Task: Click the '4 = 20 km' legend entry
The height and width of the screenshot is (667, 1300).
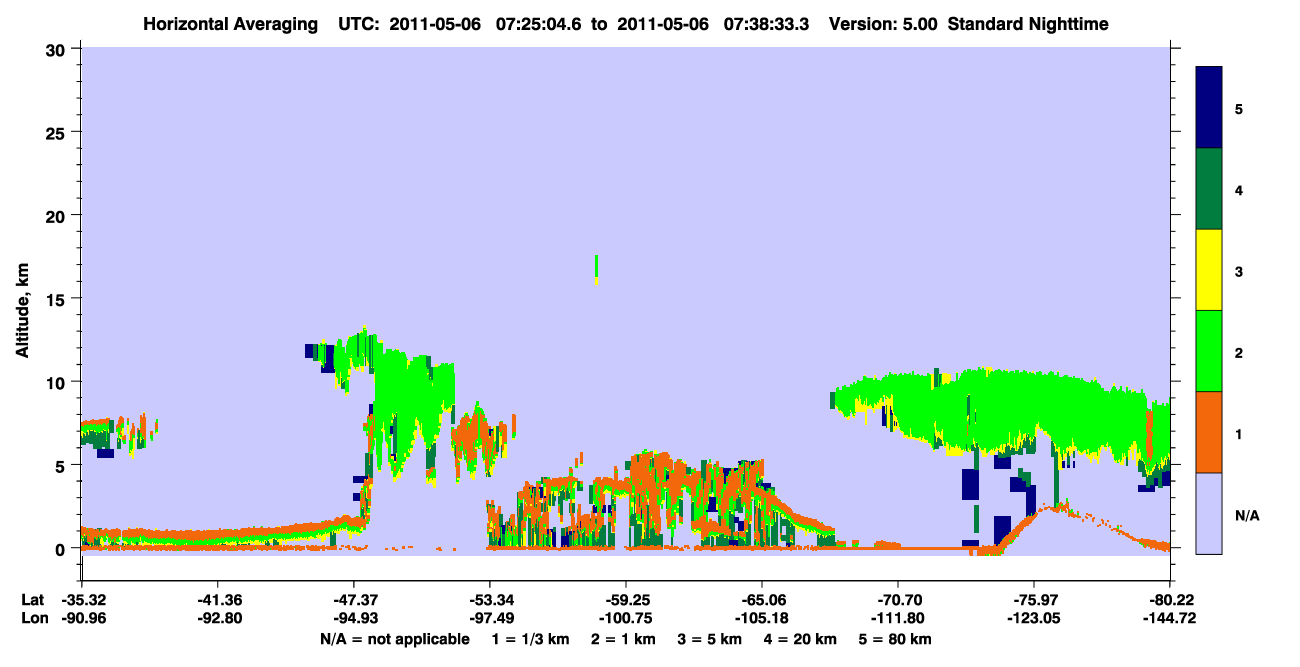Action: (802, 639)
